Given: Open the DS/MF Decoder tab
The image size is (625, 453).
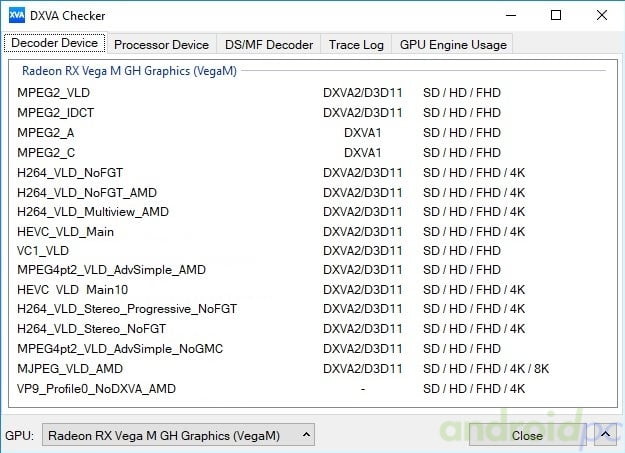Looking at the screenshot, I should pyautogui.click(x=269, y=44).
